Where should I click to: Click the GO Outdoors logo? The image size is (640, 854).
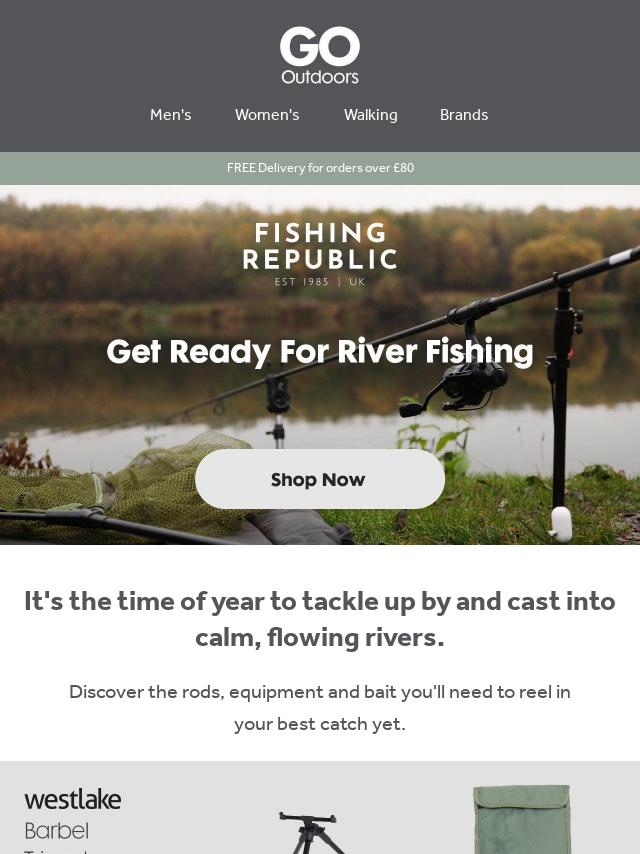coord(320,56)
